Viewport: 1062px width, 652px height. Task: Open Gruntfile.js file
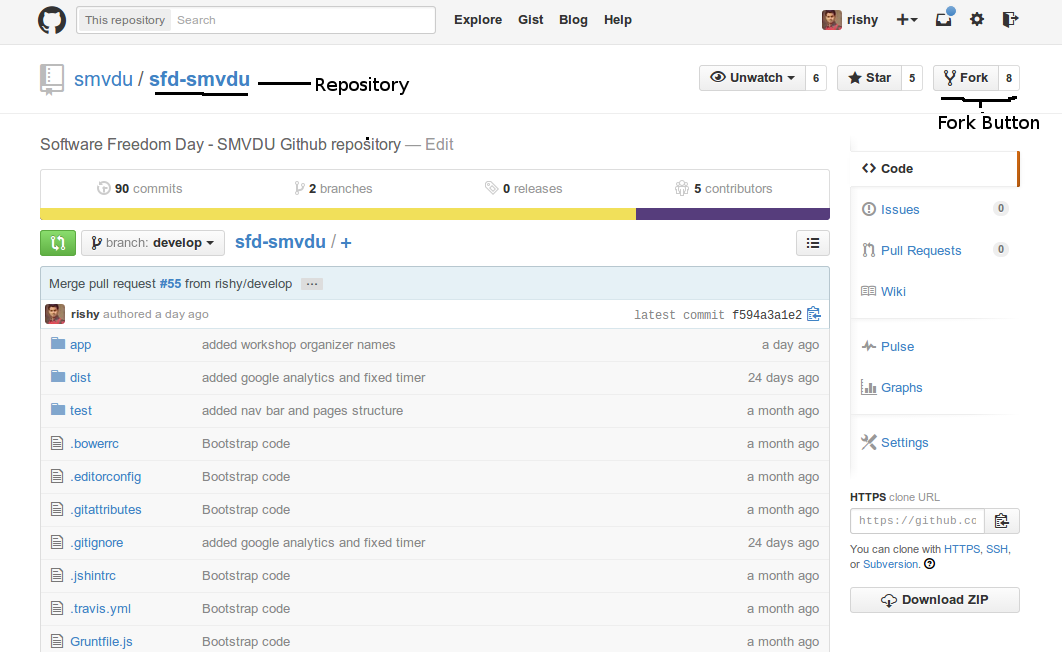point(101,641)
